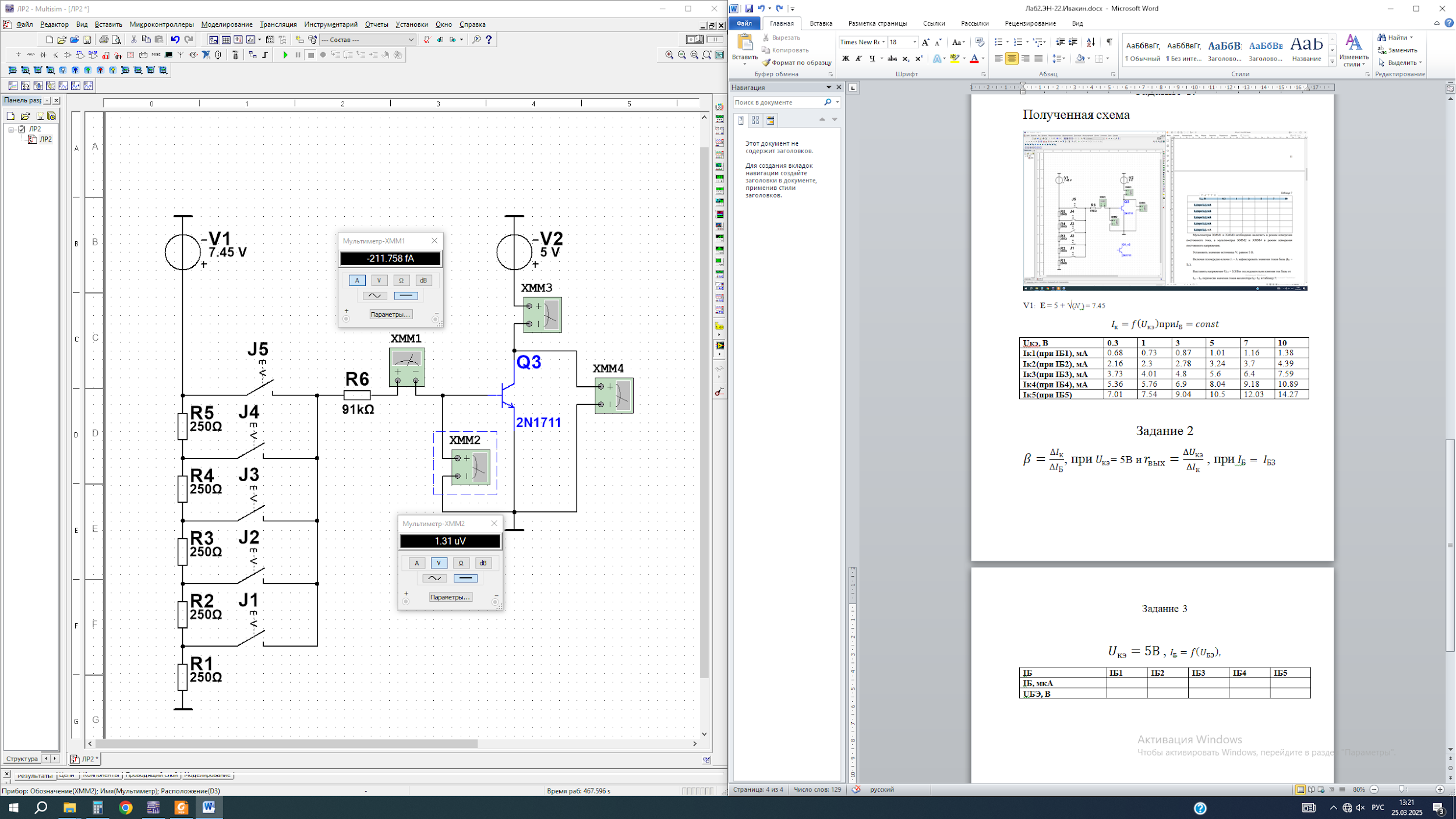Open the Отчеты menu in Multisim
1456x819 pixels.
click(376, 24)
